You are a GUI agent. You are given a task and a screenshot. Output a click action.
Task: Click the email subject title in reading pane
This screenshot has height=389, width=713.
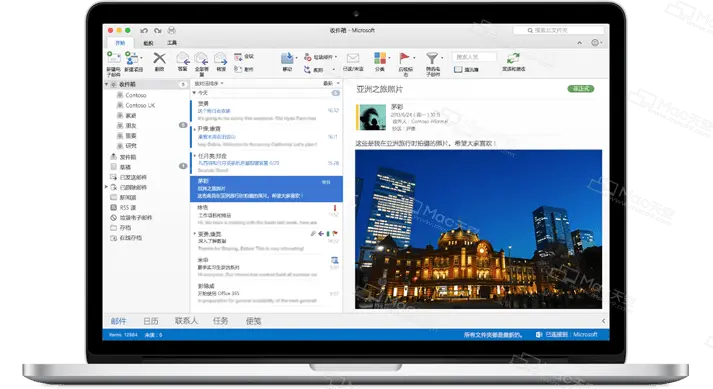coord(380,89)
